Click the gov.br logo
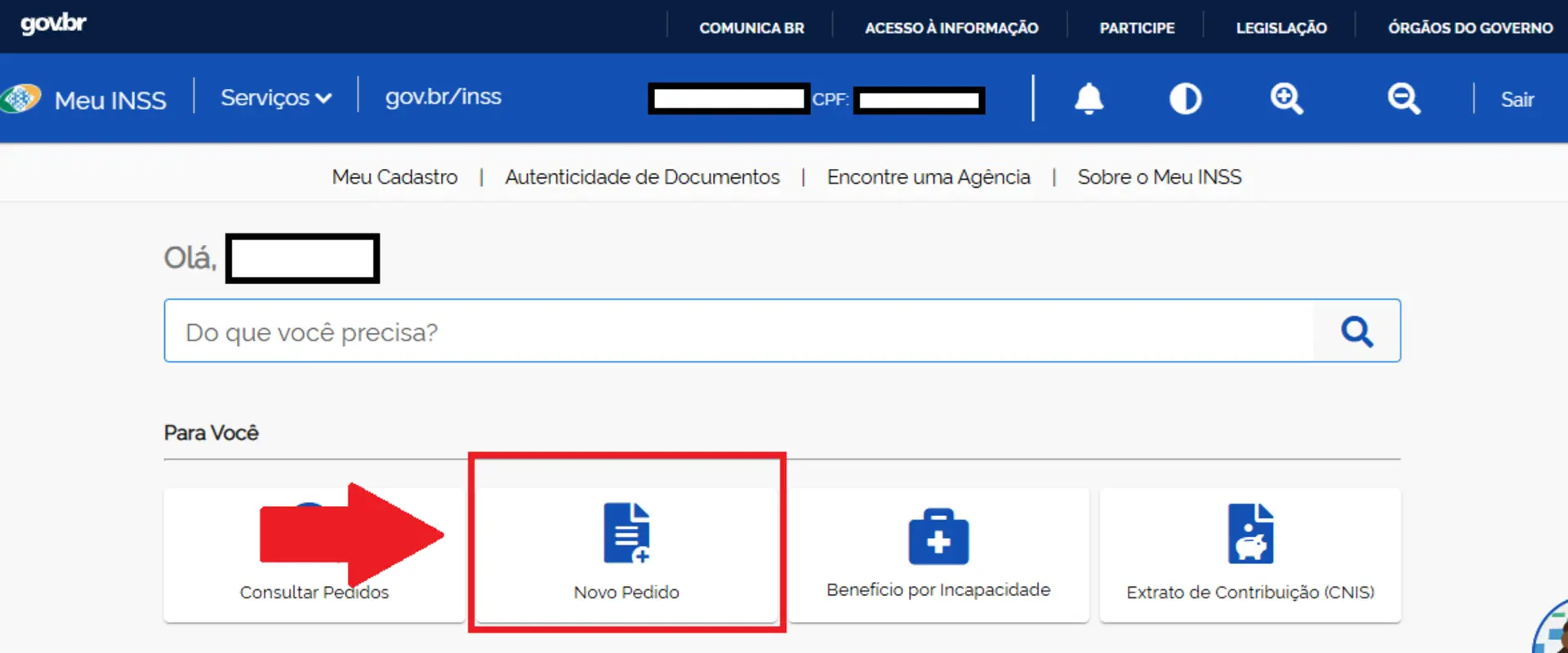 [53, 24]
